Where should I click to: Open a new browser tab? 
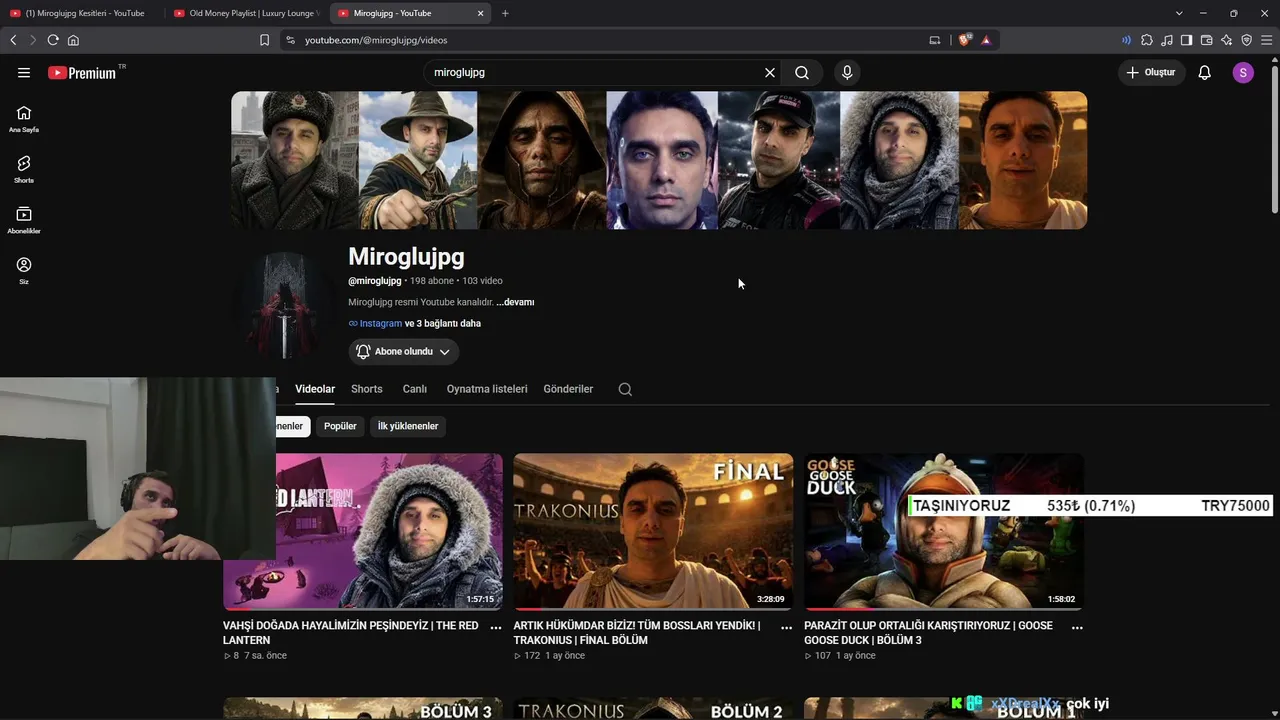pyautogui.click(x=505, y=13)
